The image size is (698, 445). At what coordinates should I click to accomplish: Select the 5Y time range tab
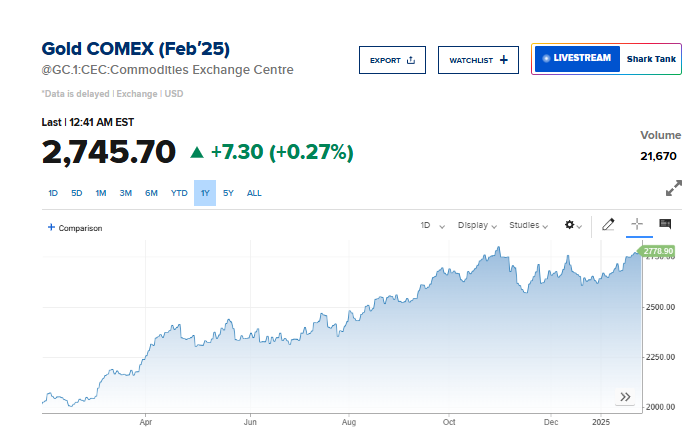click(x=228, y=193)
